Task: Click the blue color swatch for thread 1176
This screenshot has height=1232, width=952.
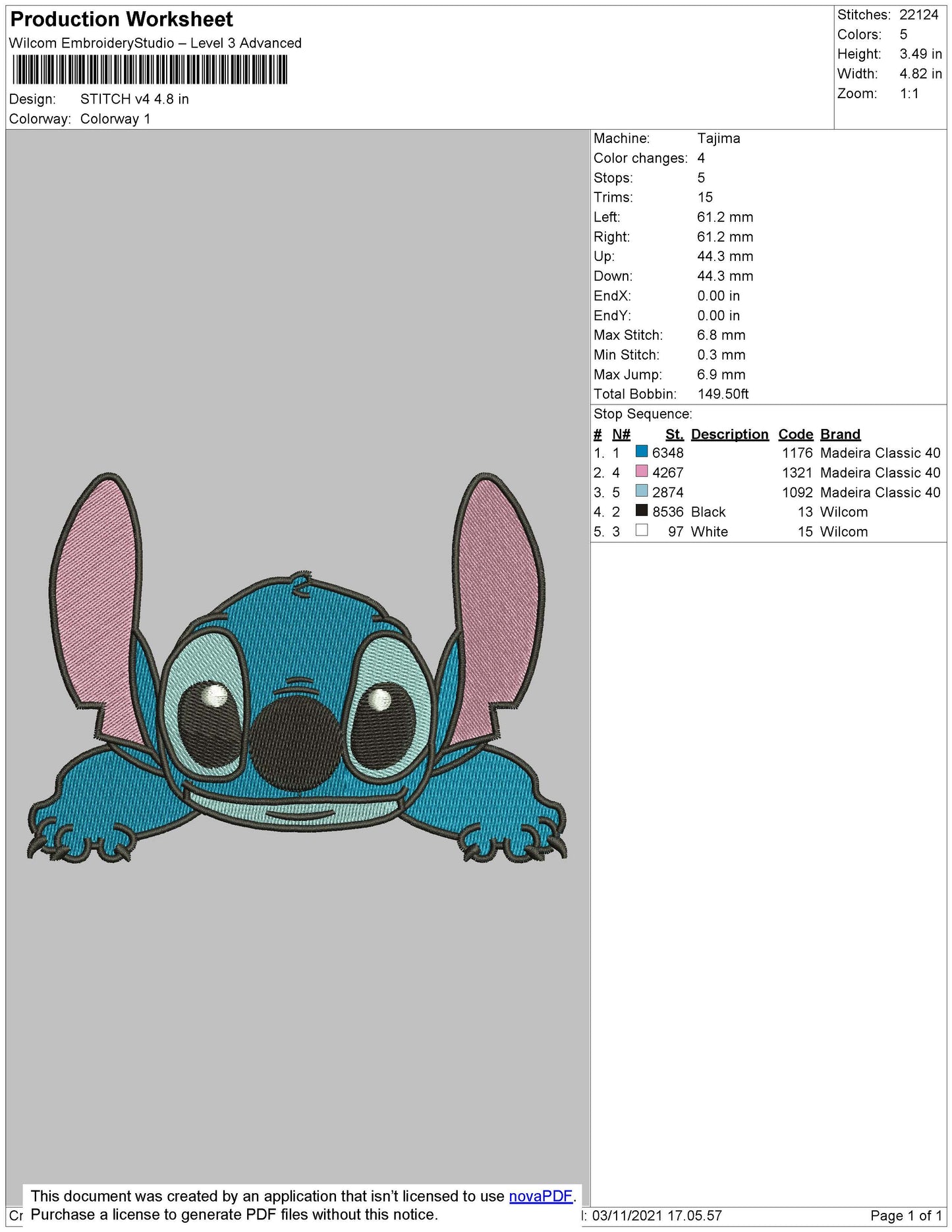Action: tap(642, 451)
